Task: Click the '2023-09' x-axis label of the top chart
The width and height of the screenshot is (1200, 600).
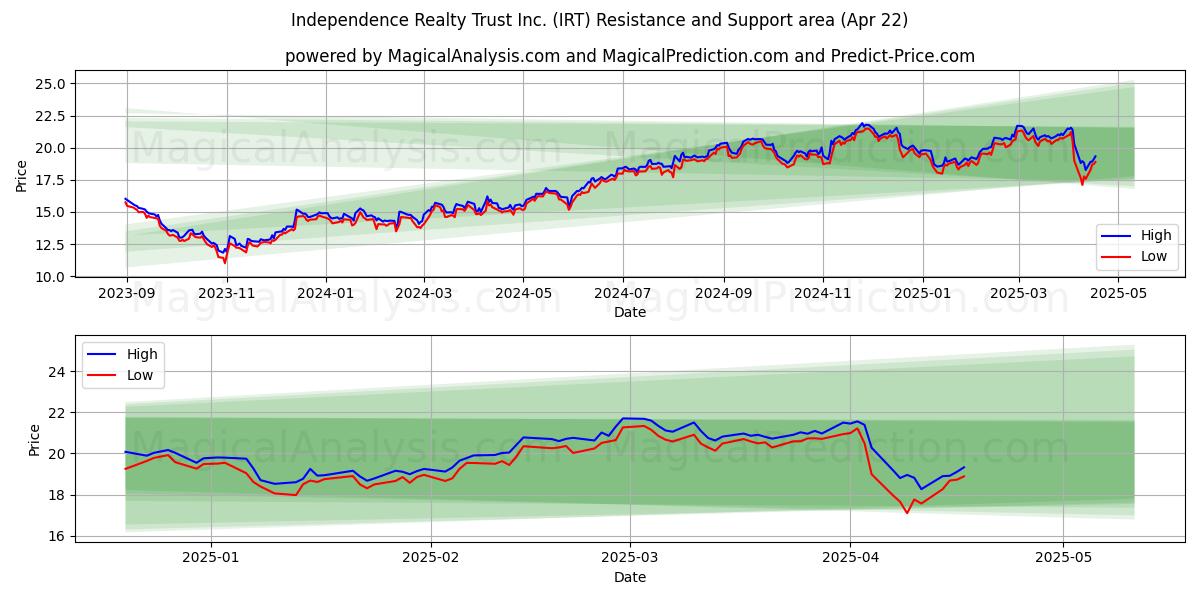Action: pyautogui.click(x=126, y=294)
